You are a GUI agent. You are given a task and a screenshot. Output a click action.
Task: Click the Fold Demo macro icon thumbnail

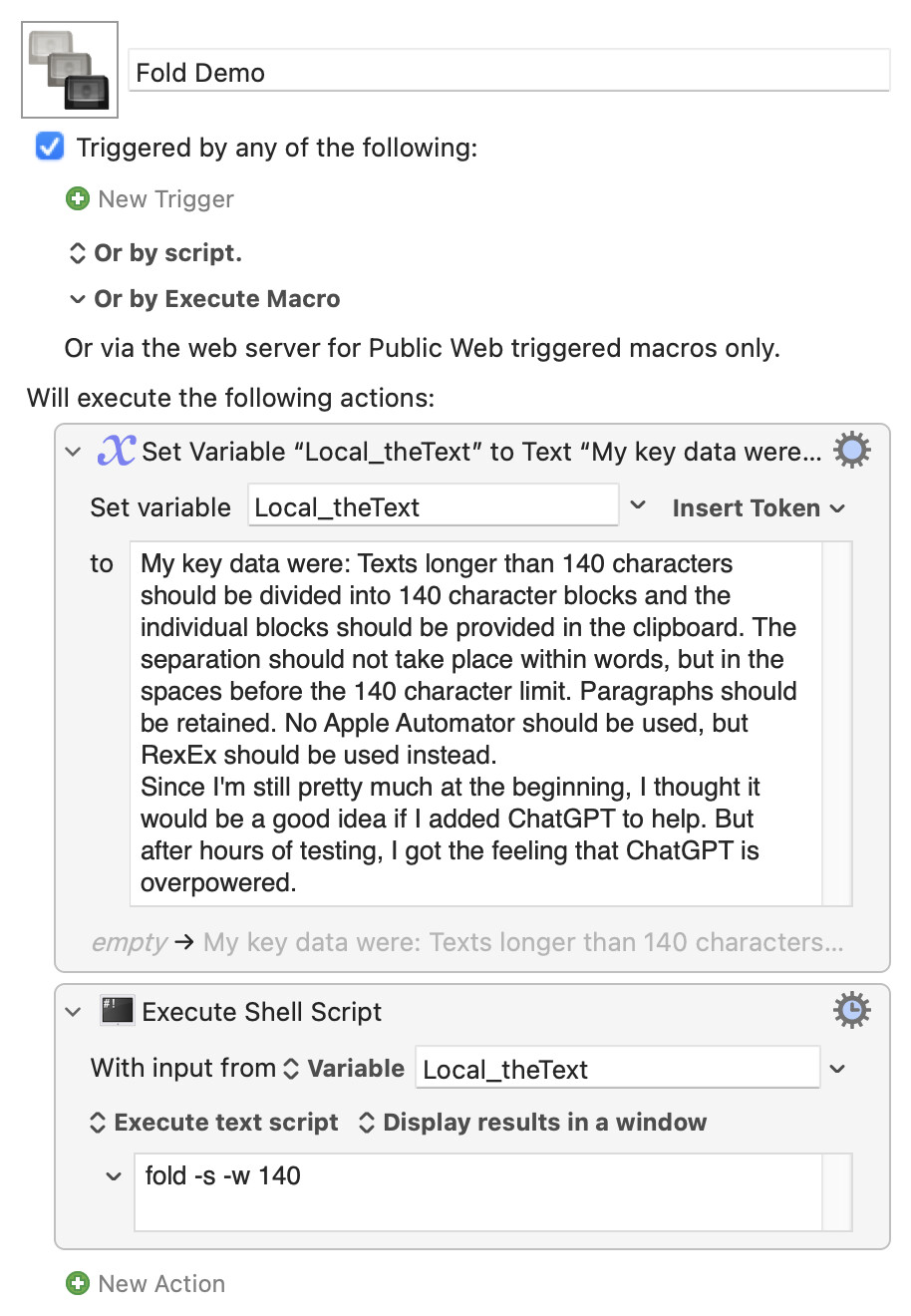tap(70, 70)
